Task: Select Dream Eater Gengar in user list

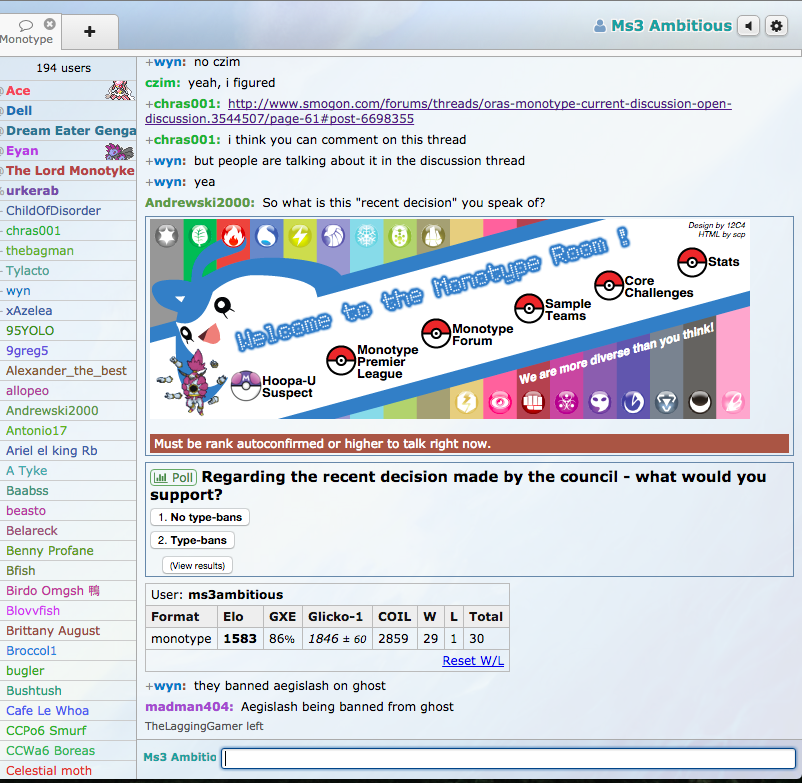Action: [x=68, y=130]
